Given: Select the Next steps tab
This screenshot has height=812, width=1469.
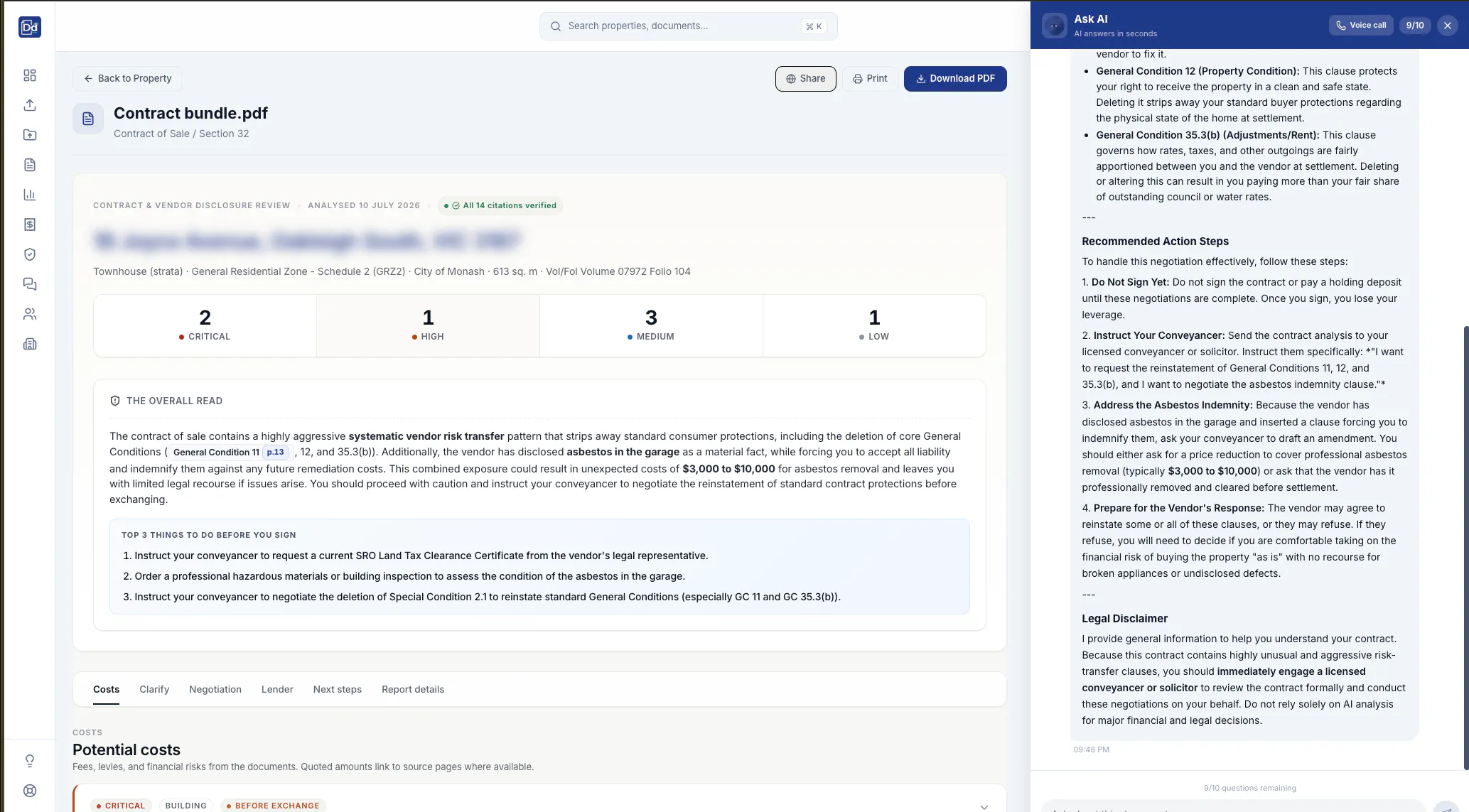Looking at the screenshot, I should pos(338,689).
